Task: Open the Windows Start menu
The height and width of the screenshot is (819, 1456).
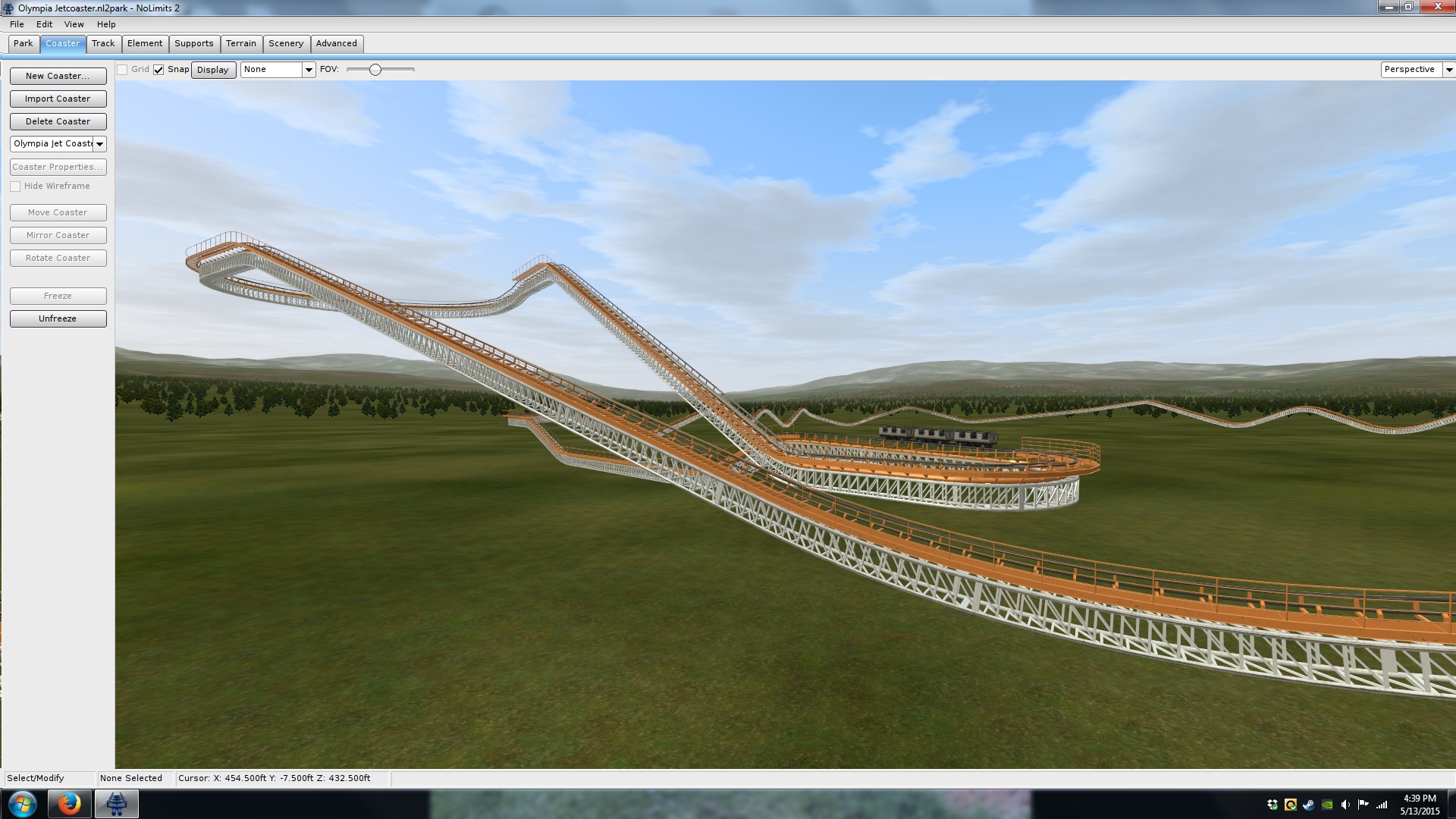Action: 22,804
